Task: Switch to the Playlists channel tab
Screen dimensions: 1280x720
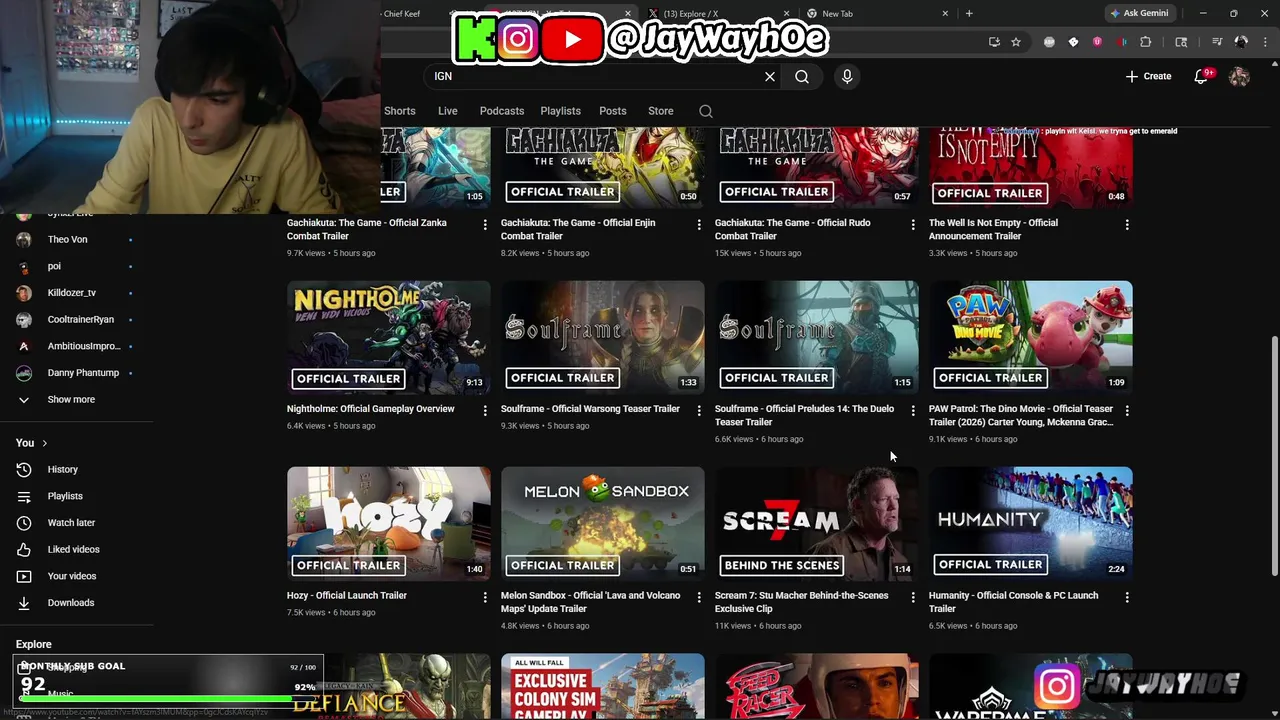Action: click(560, 111)
